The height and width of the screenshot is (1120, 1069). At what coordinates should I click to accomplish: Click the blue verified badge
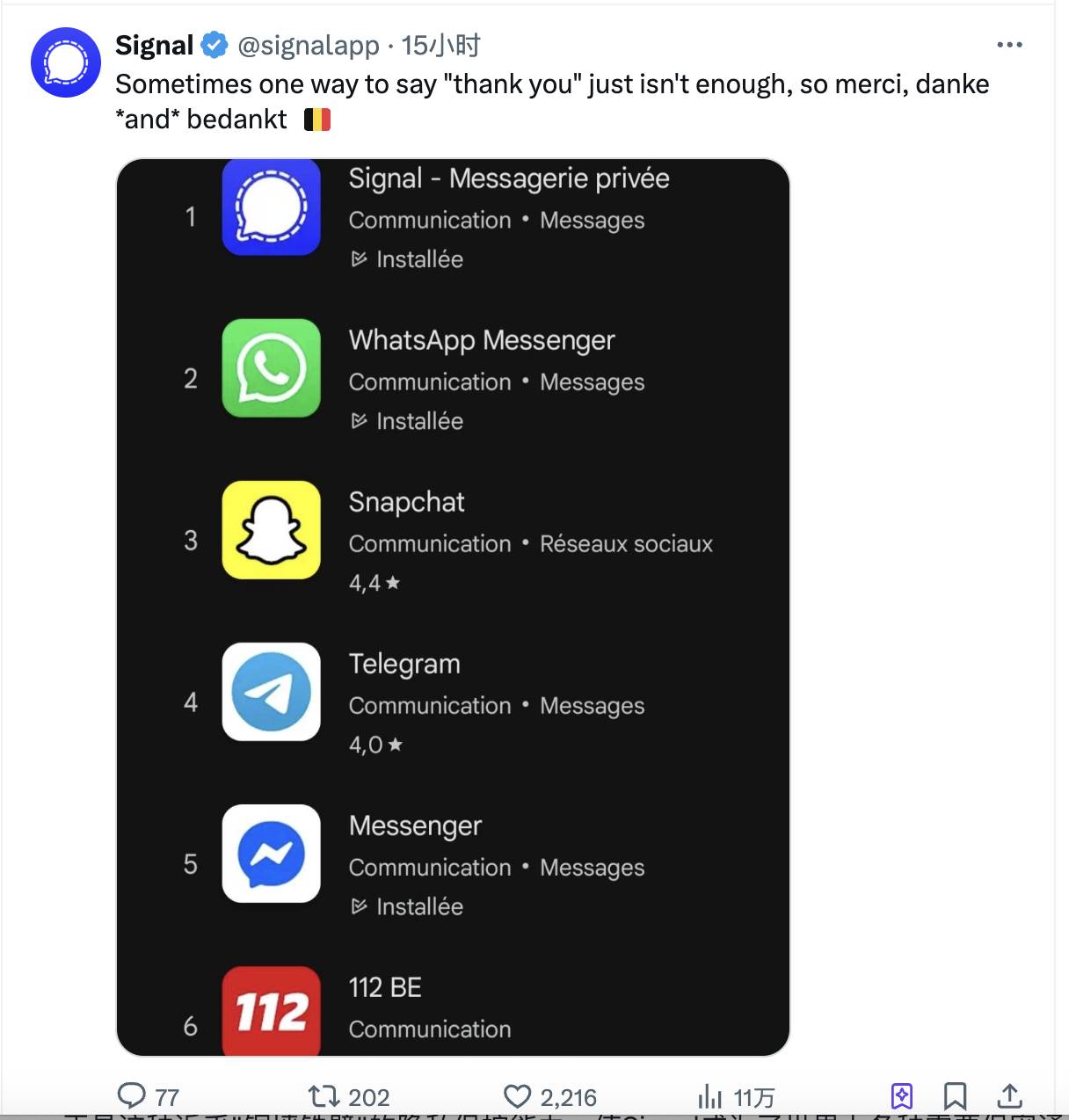215,45
